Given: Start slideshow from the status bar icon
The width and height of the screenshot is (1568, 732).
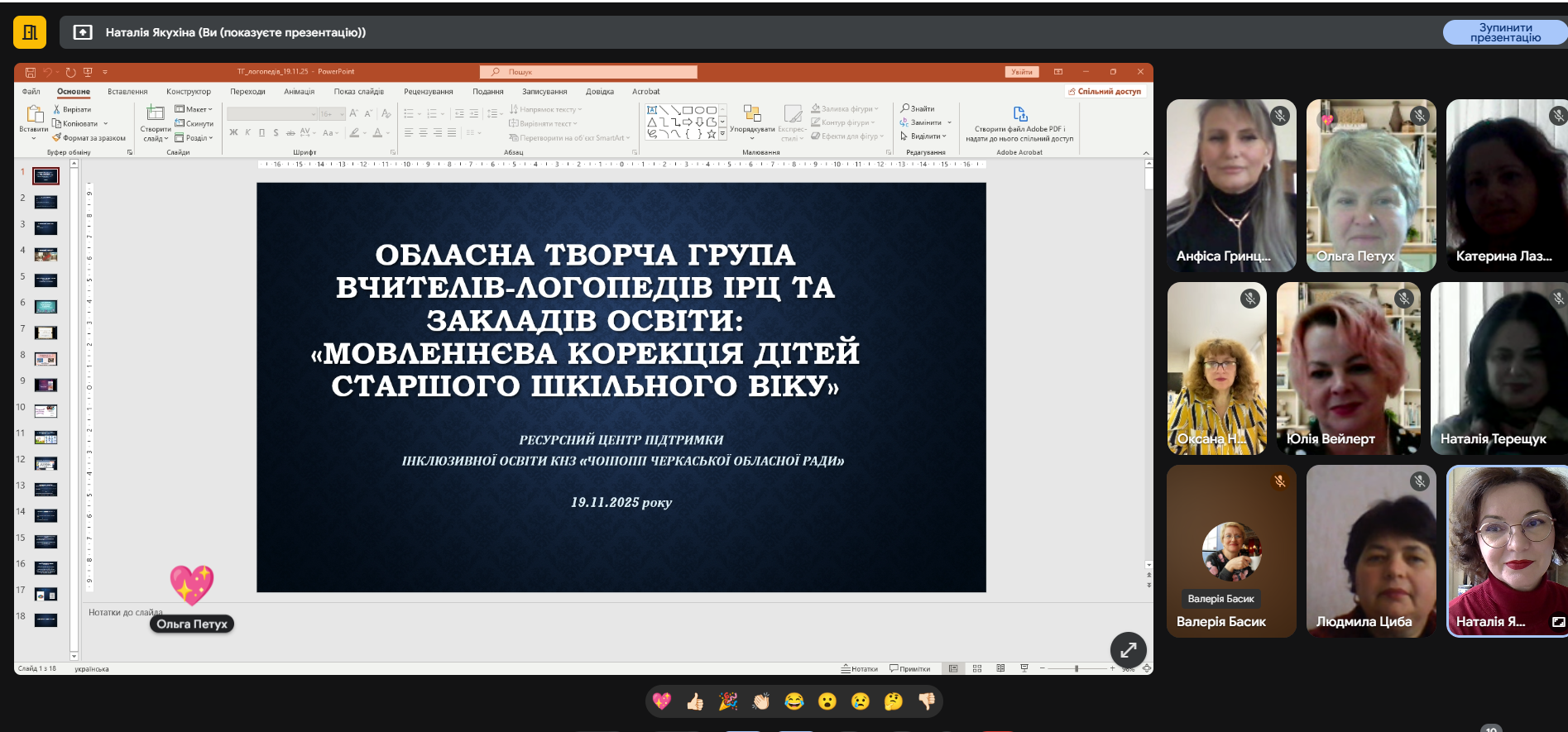Looking at the screenshot, I should tap(1024, 668).
